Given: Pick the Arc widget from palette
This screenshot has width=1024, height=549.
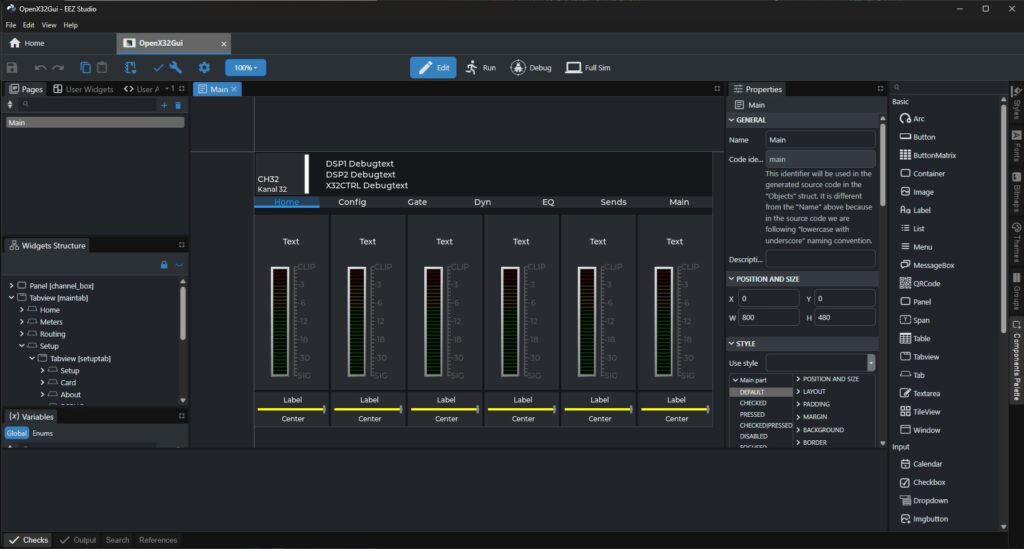Looking at the screenshot, I should point(911,118).
